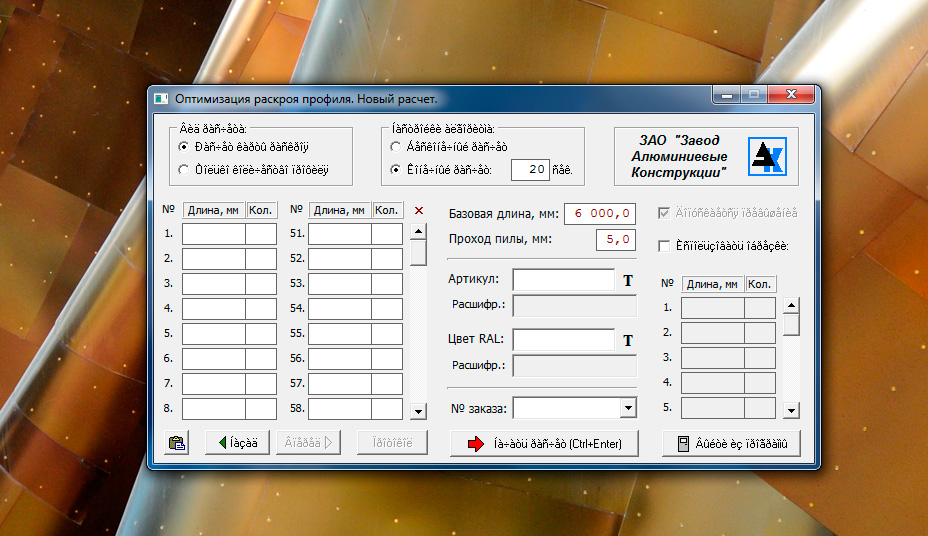This screenshot has width=928, height=536.
Task: Click the length field in row 2 of right list
Action: pyautogui.click(x=713, y=333)
